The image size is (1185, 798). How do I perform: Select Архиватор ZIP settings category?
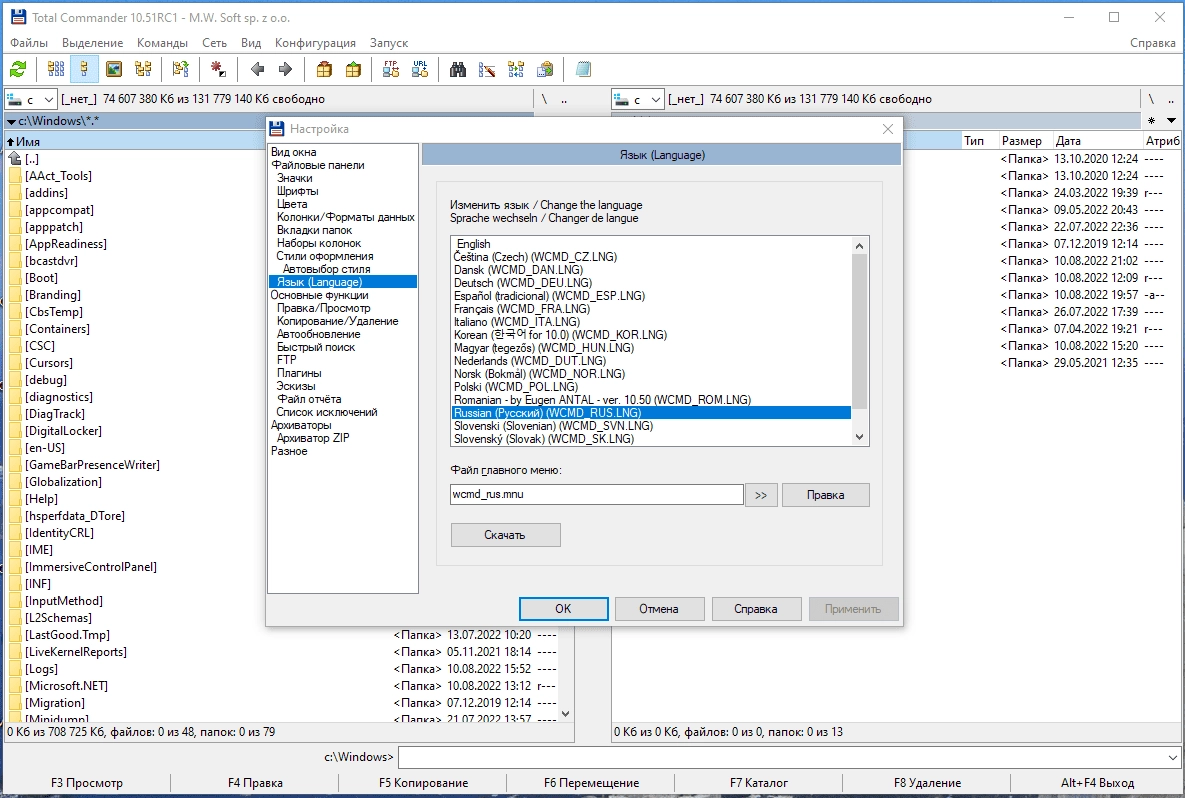pos(313,438)
